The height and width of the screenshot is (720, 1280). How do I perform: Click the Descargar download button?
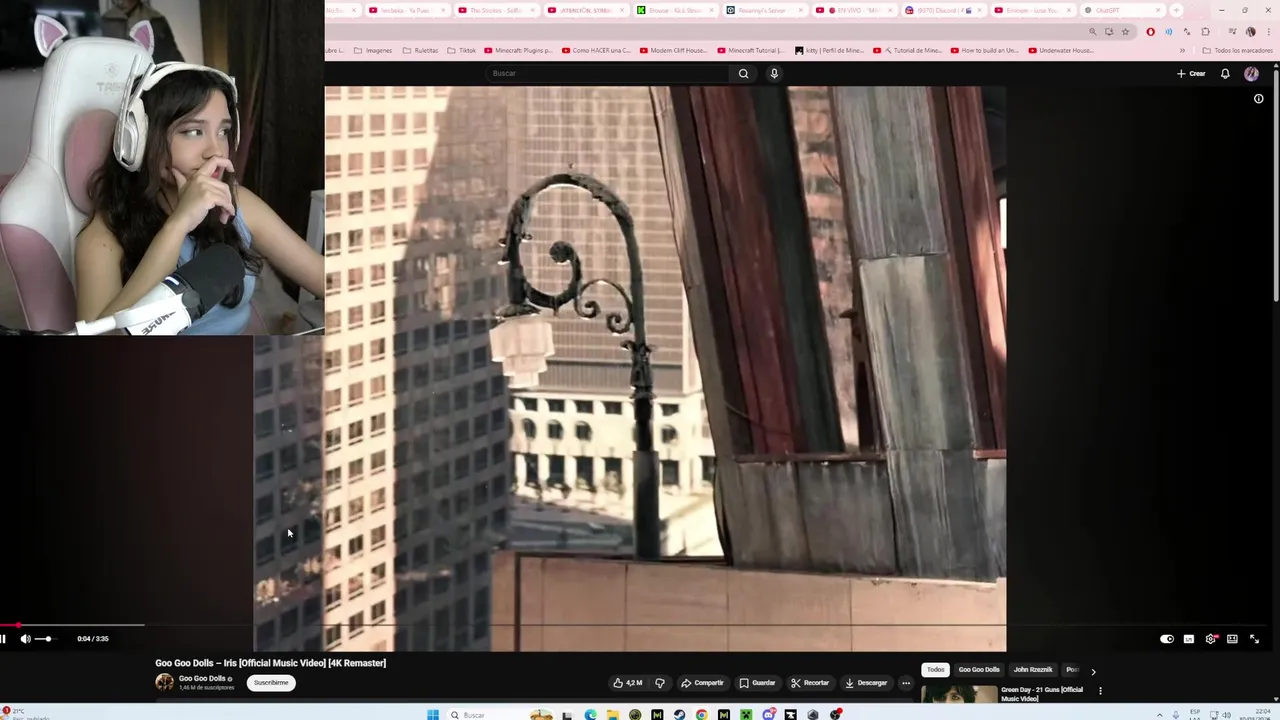pos(866,683)
